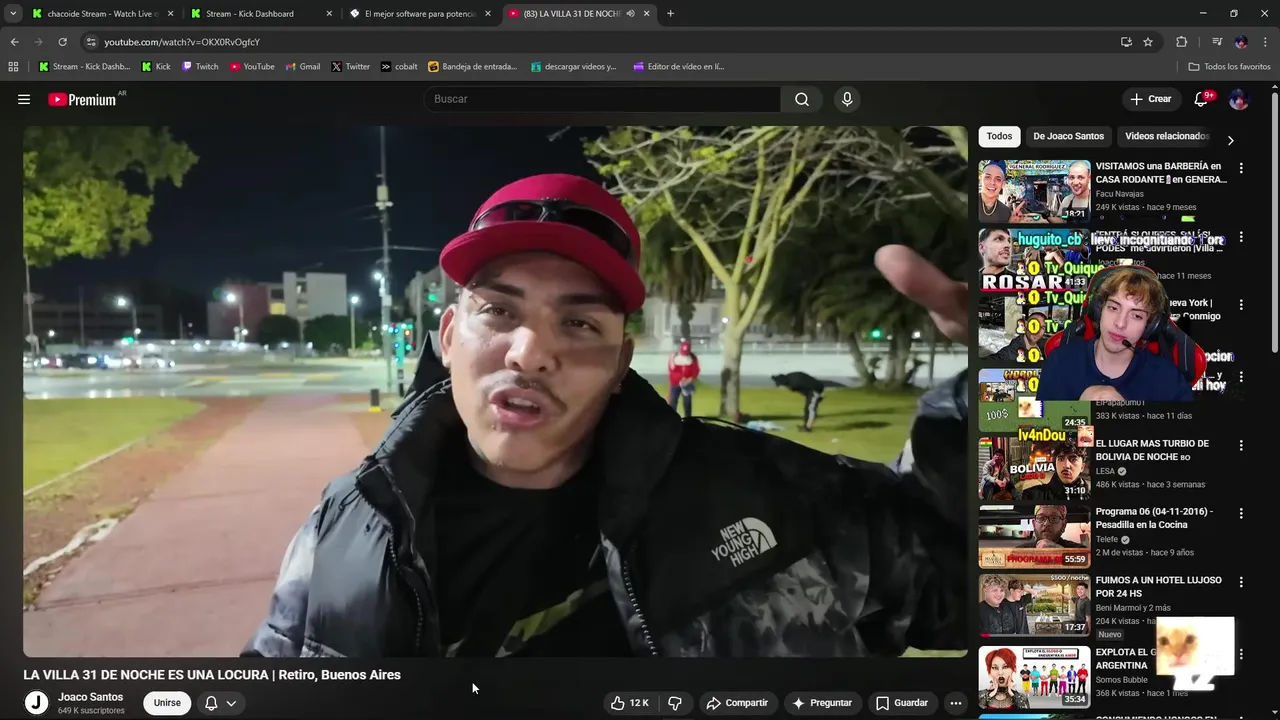This screenshot has height=720, width=1280.
Task: Click the YouTube Buscar search field
Action: tap(603, 99)
